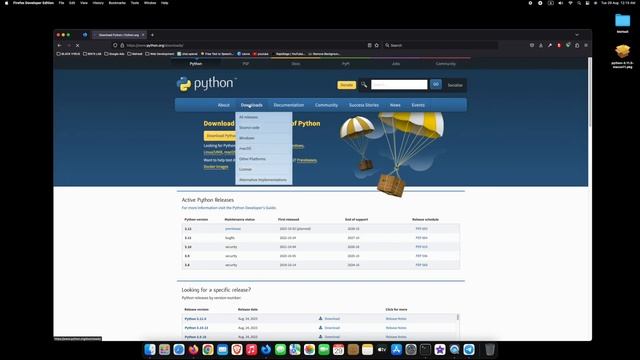Launch Brave browser from the Dock
640x360 pixels.
237,350
